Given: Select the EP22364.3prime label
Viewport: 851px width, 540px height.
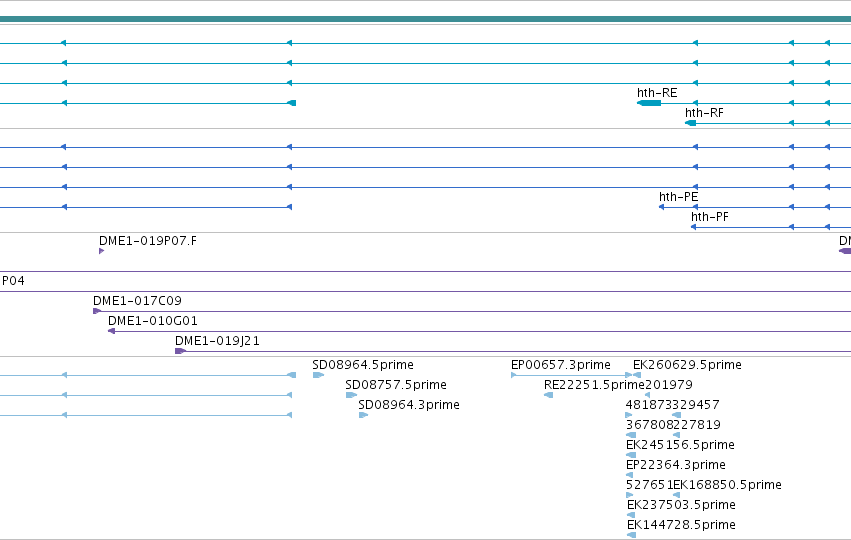Looking at the screenshot, I should (676, 465).
